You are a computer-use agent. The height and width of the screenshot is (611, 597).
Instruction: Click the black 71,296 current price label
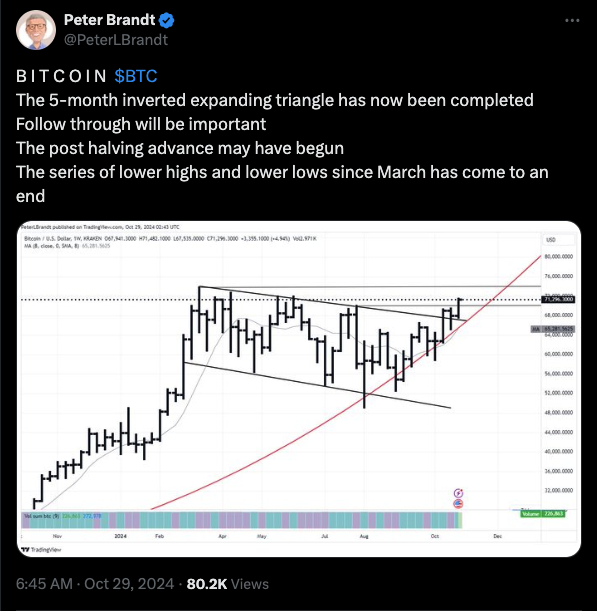coord(558,299)
